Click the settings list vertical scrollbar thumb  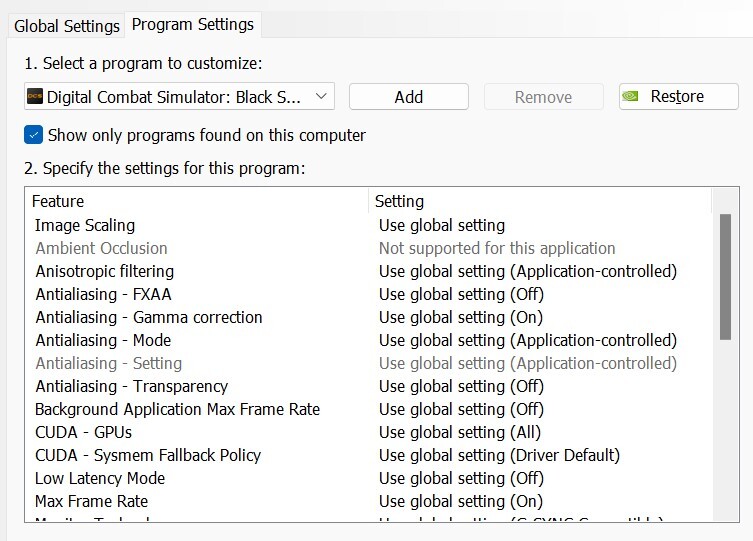click(725, 277)
